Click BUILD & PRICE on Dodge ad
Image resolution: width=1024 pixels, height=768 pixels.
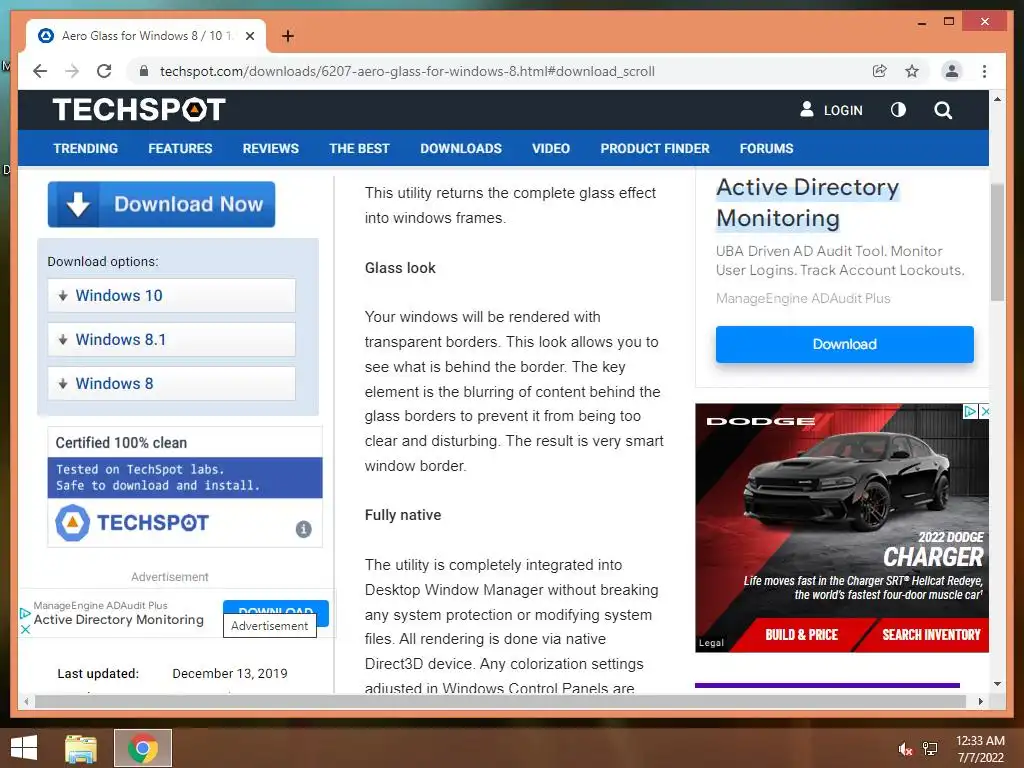[801, 635]
